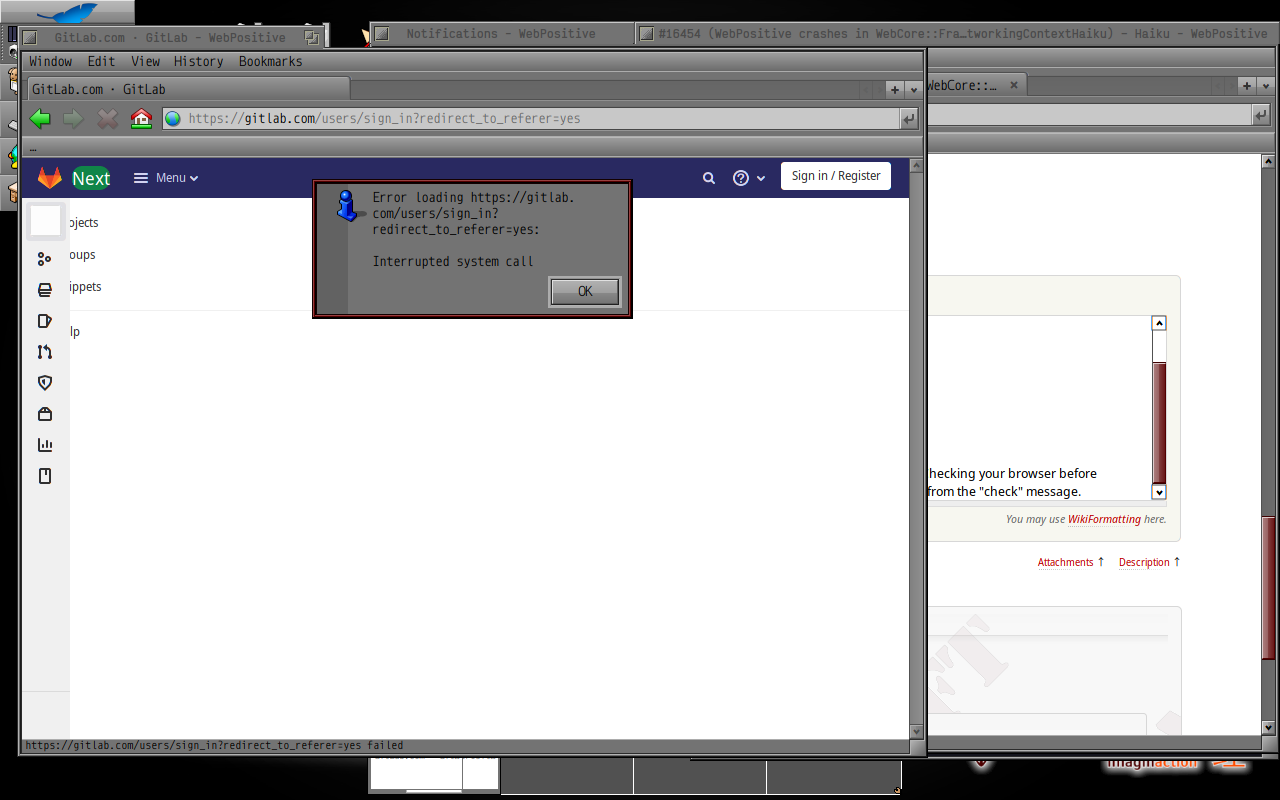Image resolution: width=1280 pixels, height=800 pixels.
Task: Go back with the green left arrow
Action: [40, 119]
